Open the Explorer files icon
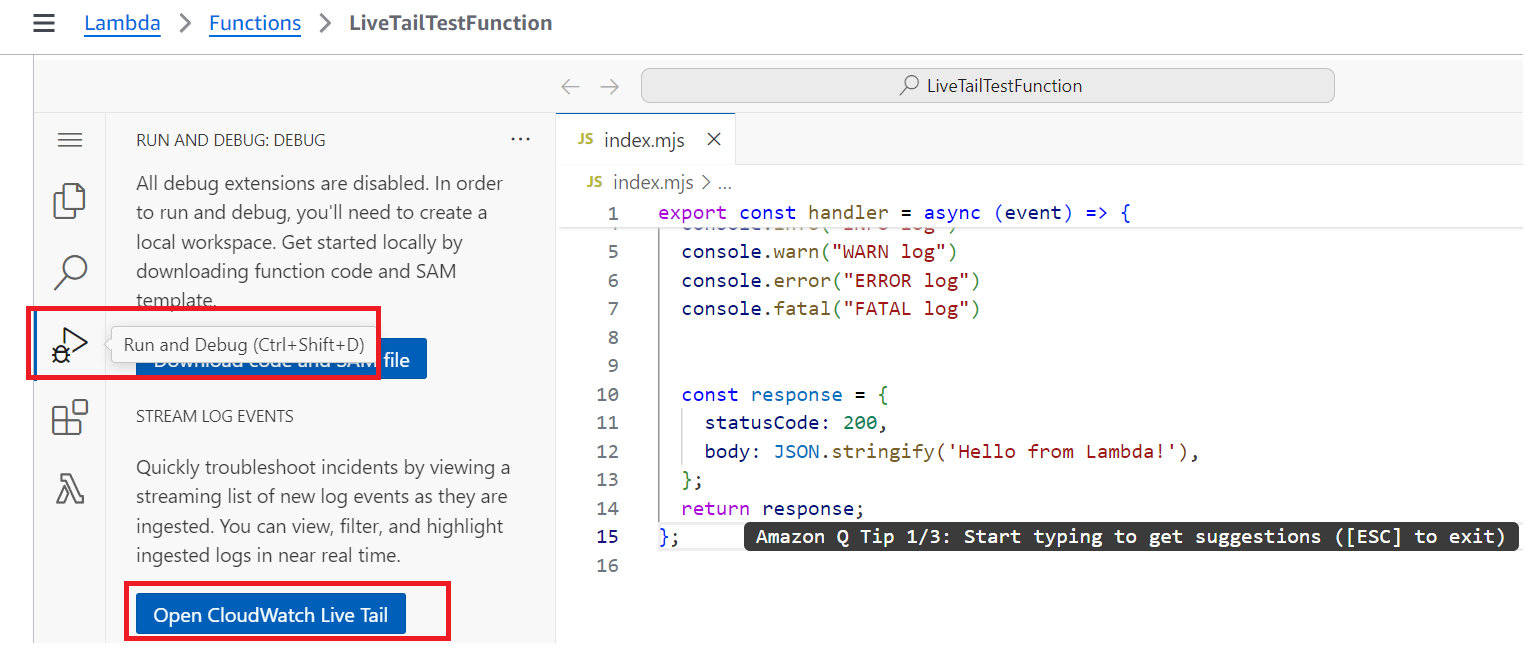The height and width of the screenshot is (648, 1526). [69, 201]
